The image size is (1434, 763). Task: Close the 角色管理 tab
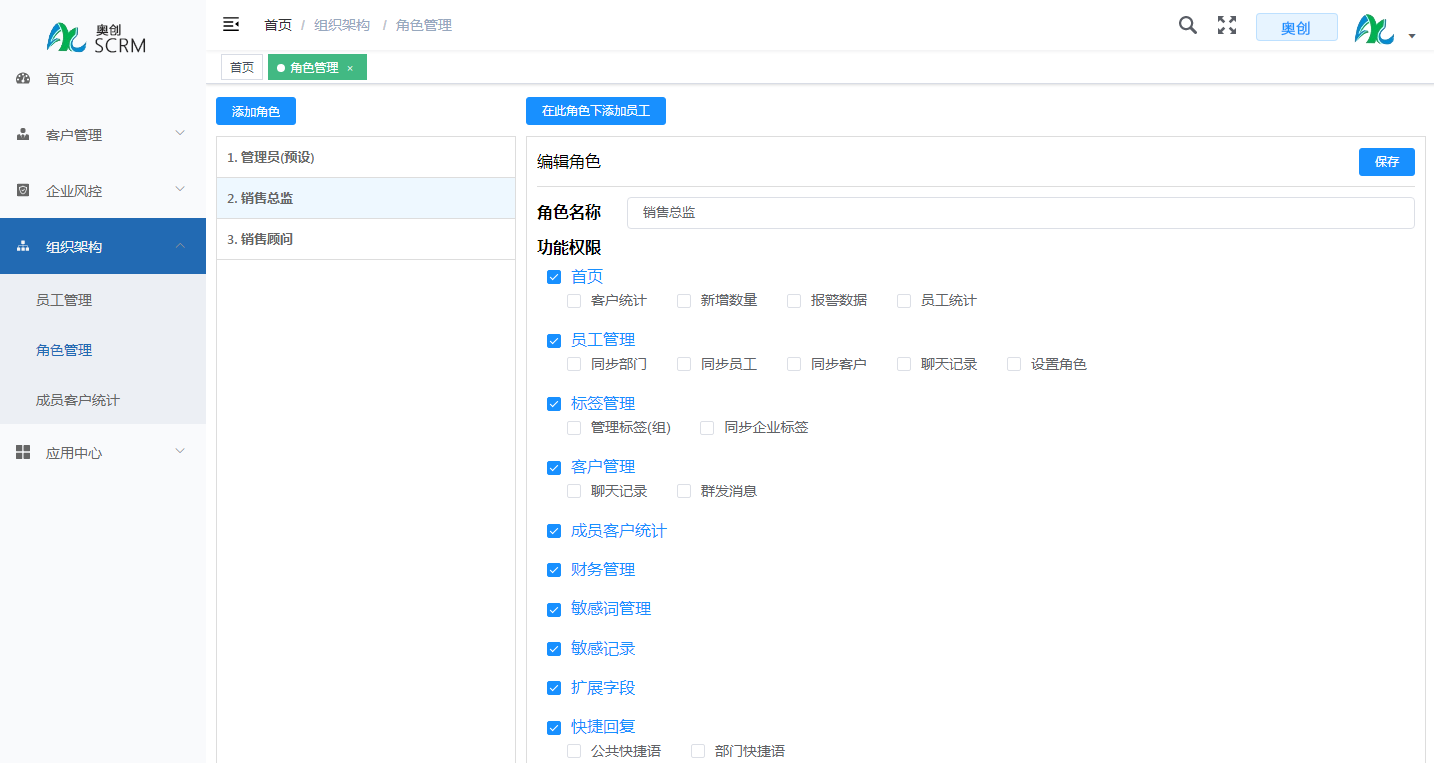pos(350,68)
